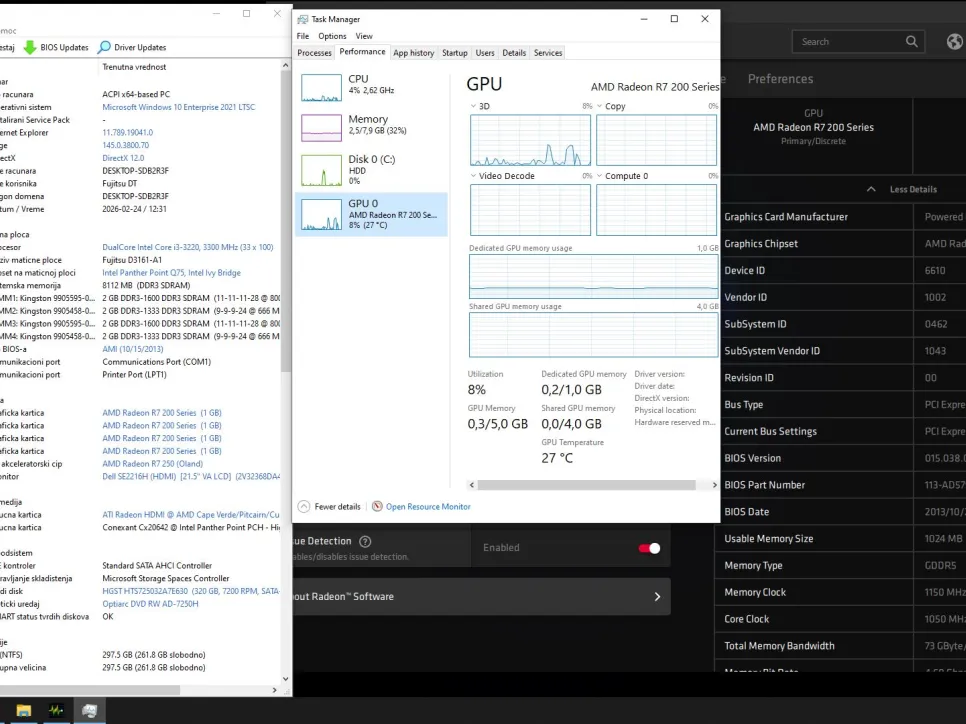The image size is (966, 724).
Task: Click the Open Resource Monitor link
Action: point(428,507)
